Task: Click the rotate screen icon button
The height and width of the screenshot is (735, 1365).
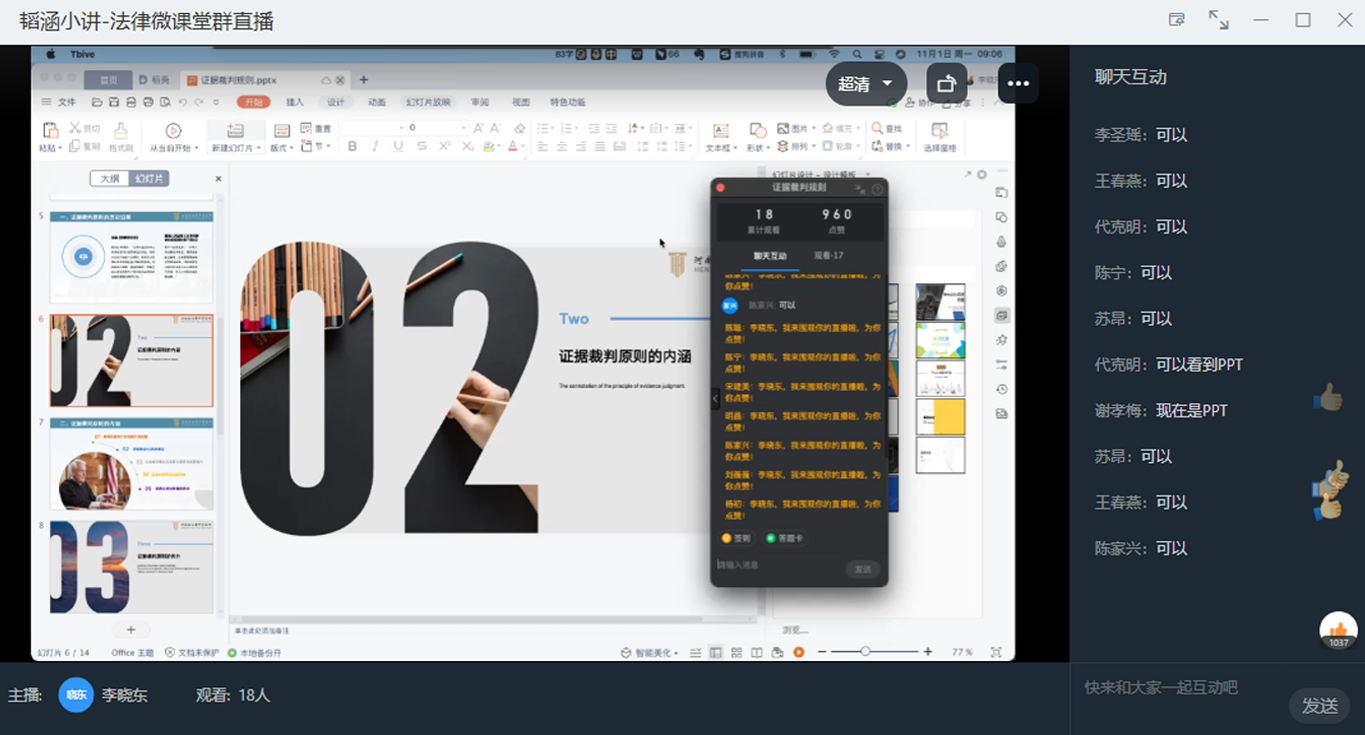Action: (946, 84)
